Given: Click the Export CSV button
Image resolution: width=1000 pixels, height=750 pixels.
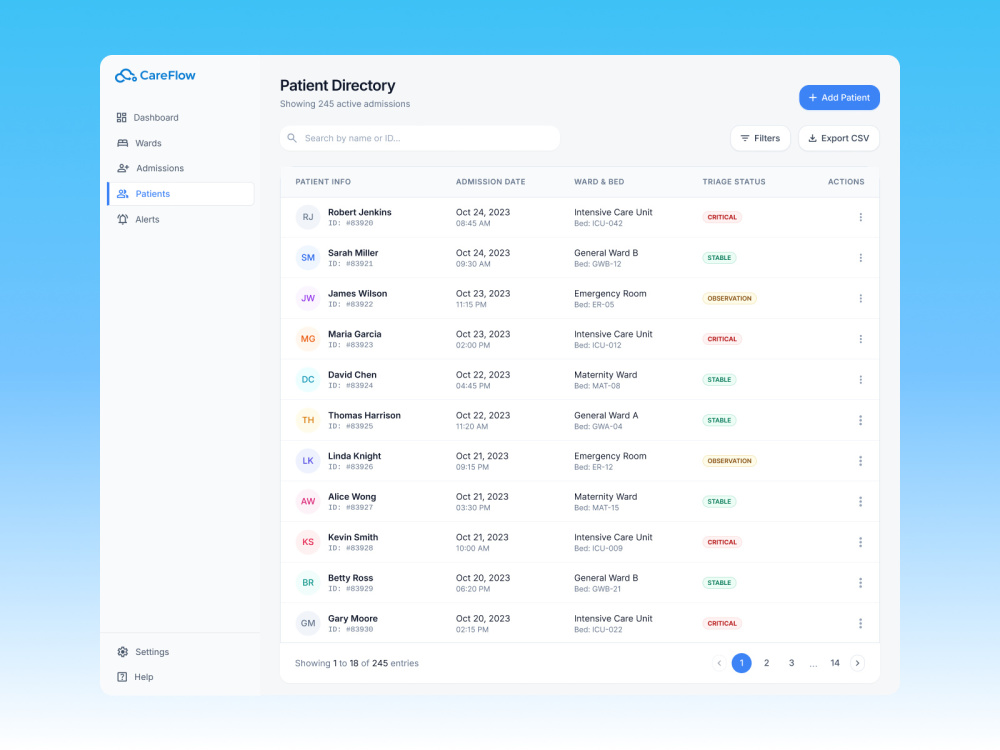Looking at the screenshot, I should click(x=839, y=138).
